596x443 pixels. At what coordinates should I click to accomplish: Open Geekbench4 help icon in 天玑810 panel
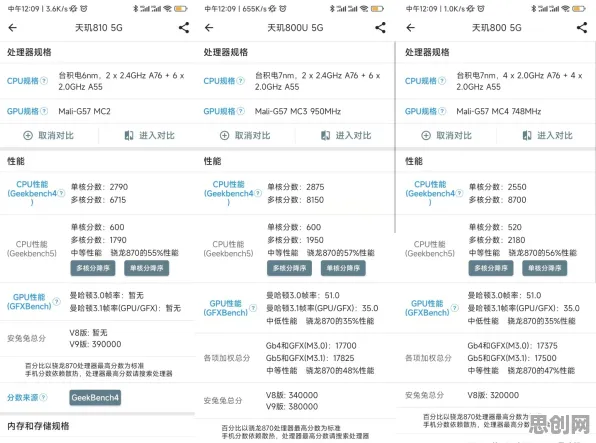[x=61, y=193]
